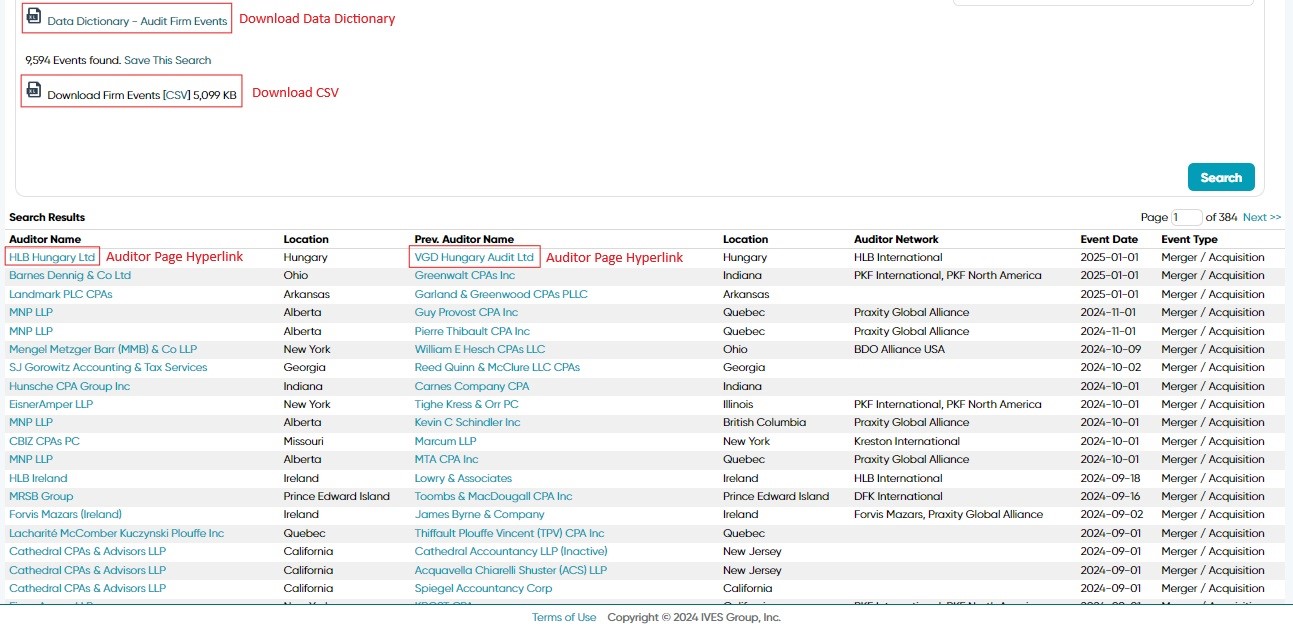Open CBIZ CPAs PC link
This screenshot has width=1293, height=629.
pyautogui.click(x=44, y=441)
